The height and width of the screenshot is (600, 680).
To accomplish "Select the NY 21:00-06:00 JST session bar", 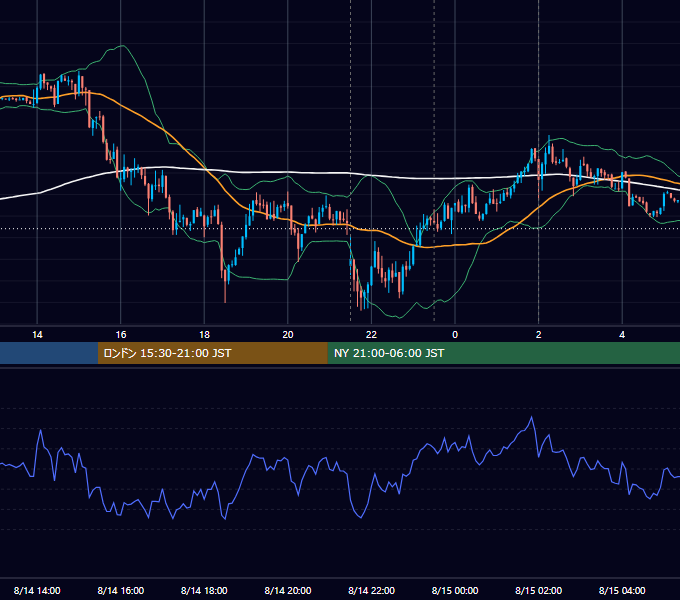I will [x=503, y=353].
